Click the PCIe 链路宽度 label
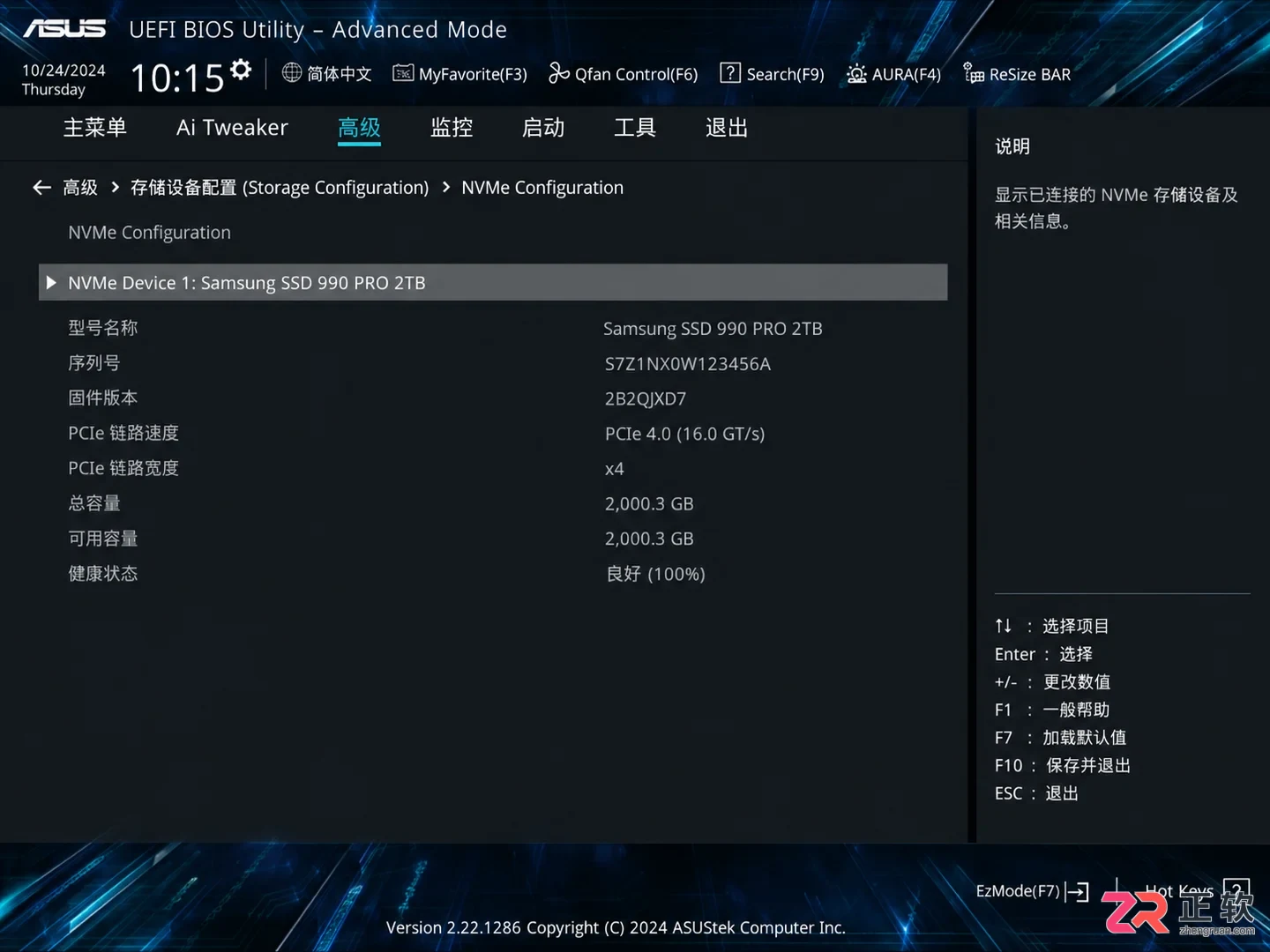 [123, 468]
